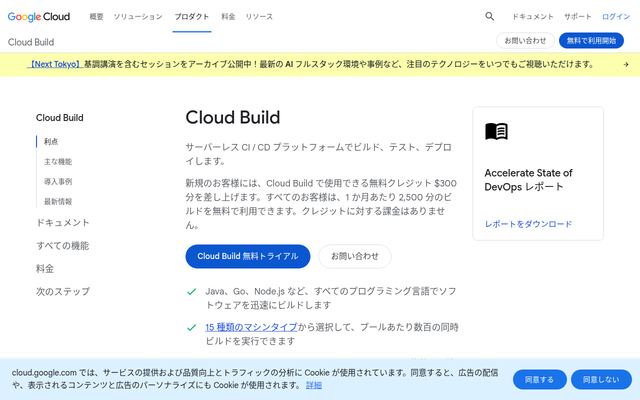Open ドキュメント in left sidebar
Viewport: 640px width, 400px height.
(62, 222)
